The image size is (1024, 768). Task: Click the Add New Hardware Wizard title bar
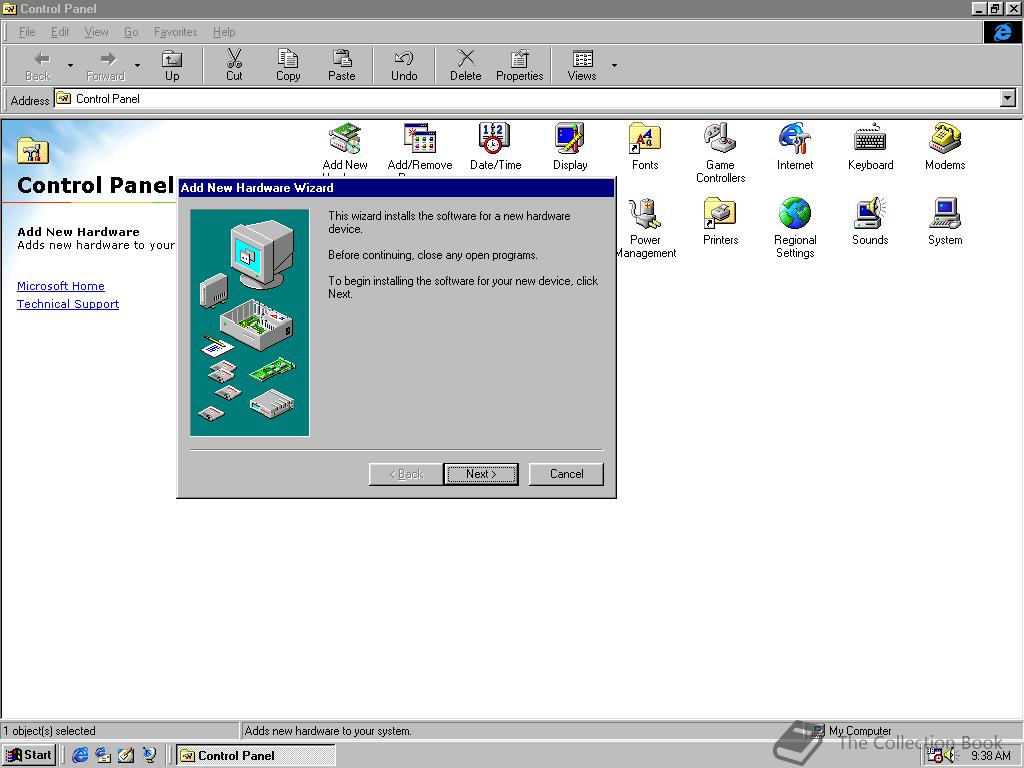396,187
